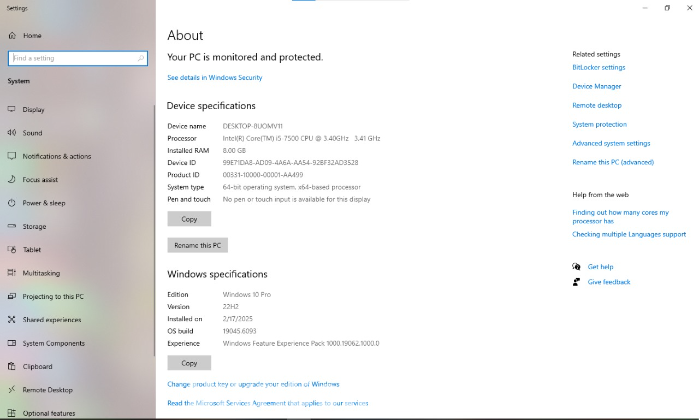Select the System Components icon

pyautogui.click(x=12, y=343)
